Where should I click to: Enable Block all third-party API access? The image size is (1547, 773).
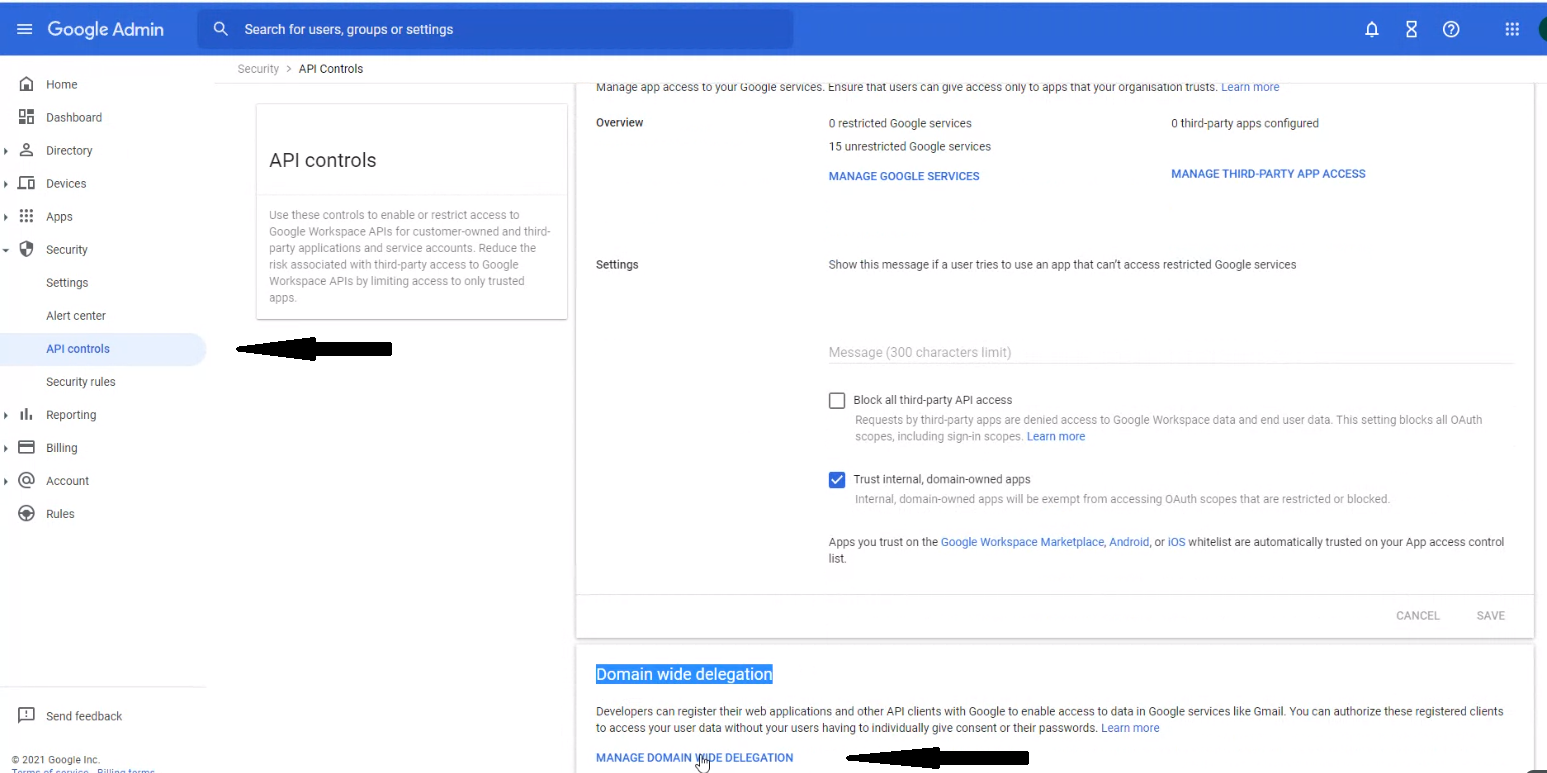pyautogui.click(x=837, y=400)
